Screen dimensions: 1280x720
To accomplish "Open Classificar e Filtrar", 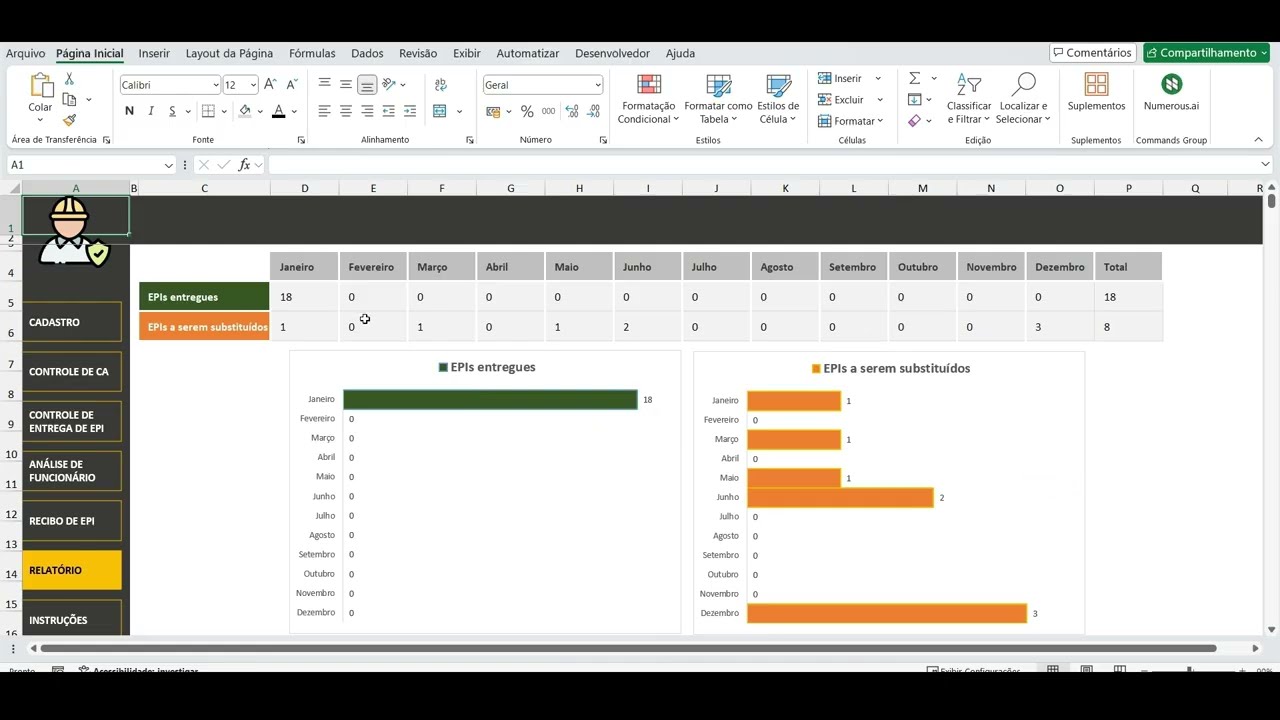I will [x=969, y=99].
